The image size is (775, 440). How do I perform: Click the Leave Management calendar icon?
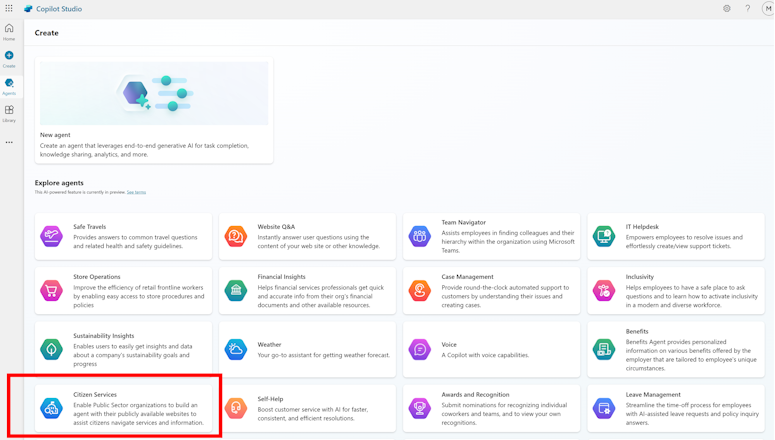(x=604, y=408)
